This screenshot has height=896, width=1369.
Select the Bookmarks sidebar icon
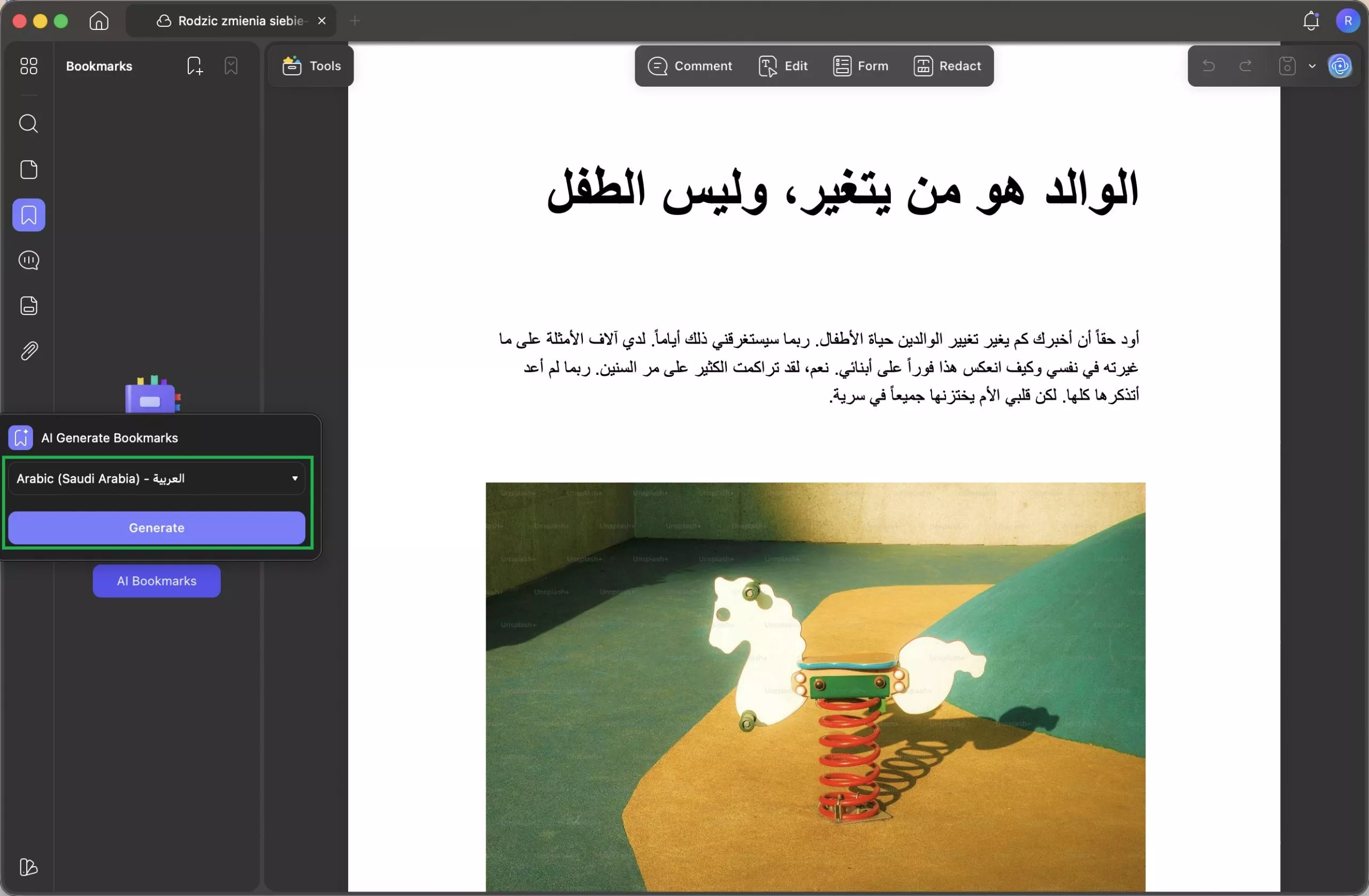28,215
